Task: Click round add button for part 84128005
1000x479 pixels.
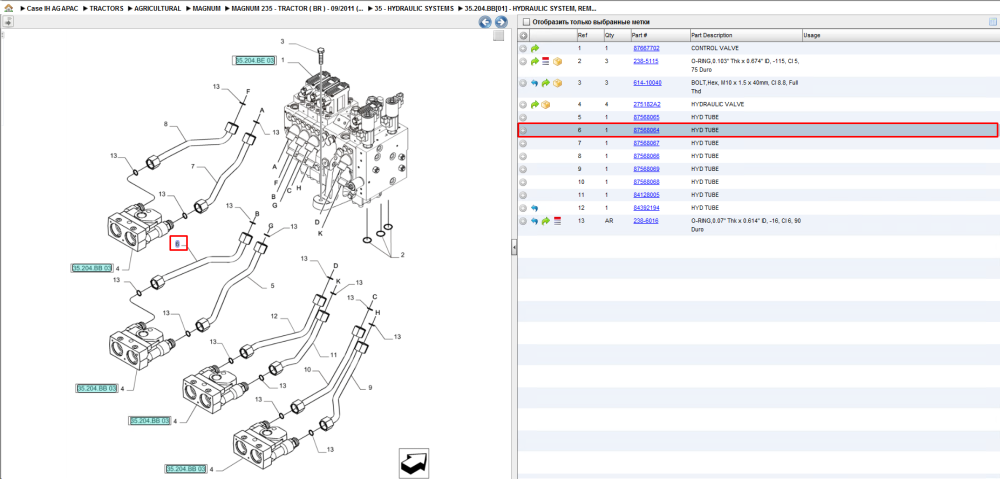Action: click(x=523, y=195)
